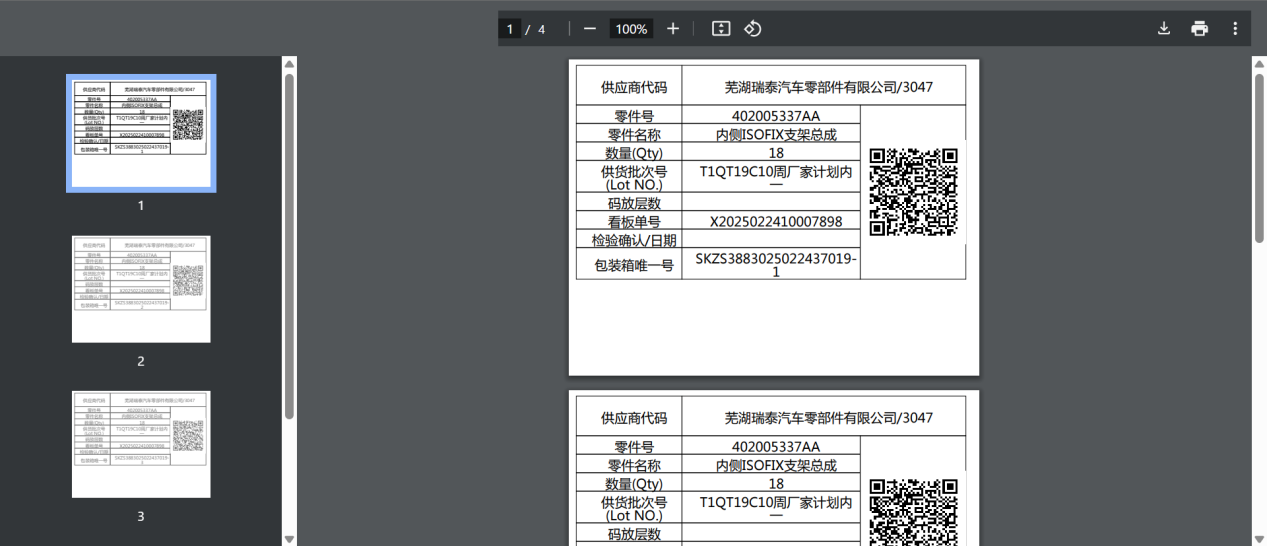Click document view scroll down arrow
Image resolution: width=1267 pixels, height=546 pixels.
coord(1259,539)
